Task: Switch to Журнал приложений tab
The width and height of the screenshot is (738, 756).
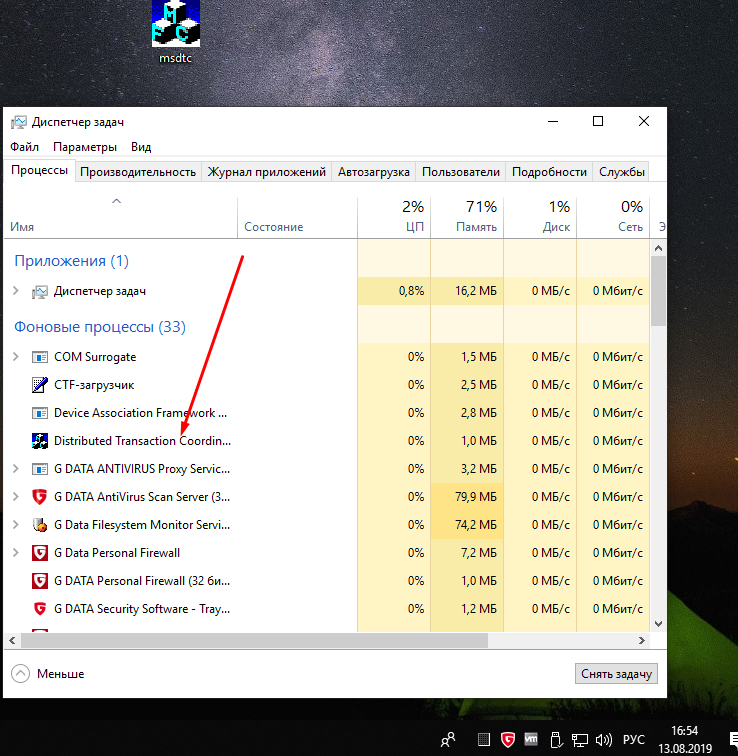Action: 267,172
